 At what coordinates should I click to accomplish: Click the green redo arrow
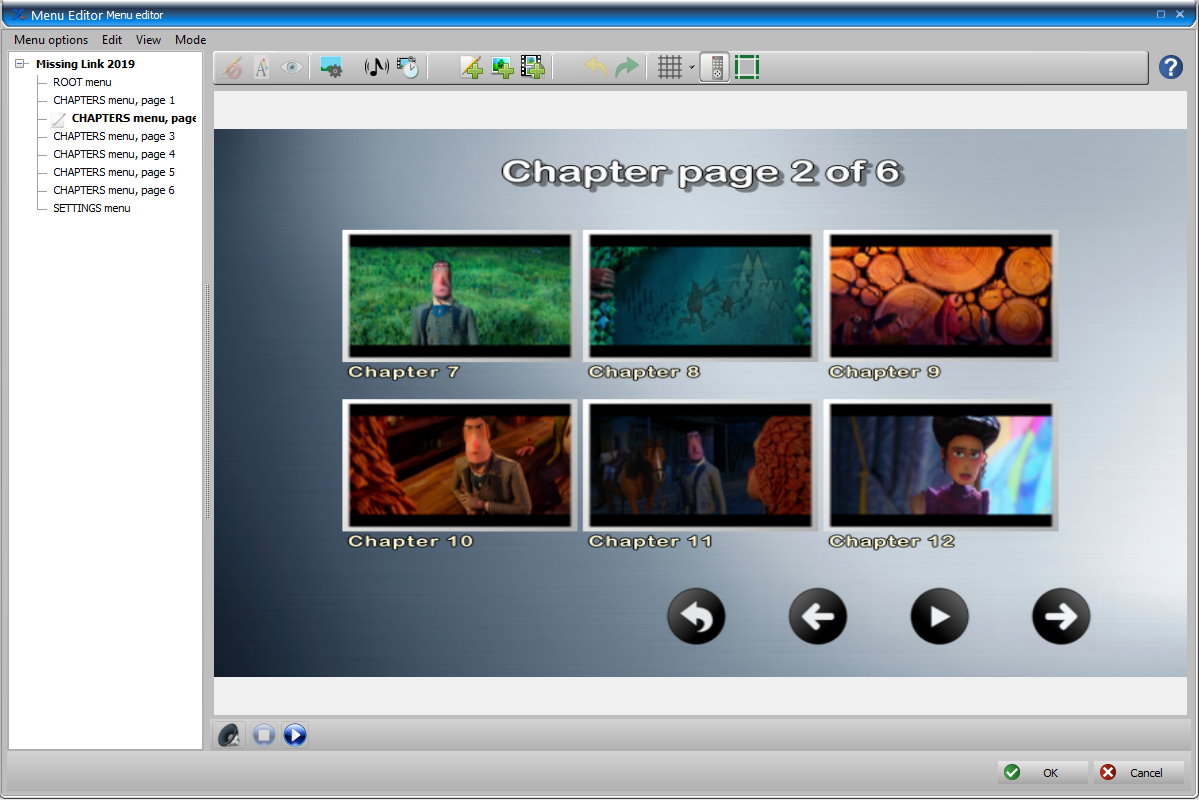click(x=627, y=67)
